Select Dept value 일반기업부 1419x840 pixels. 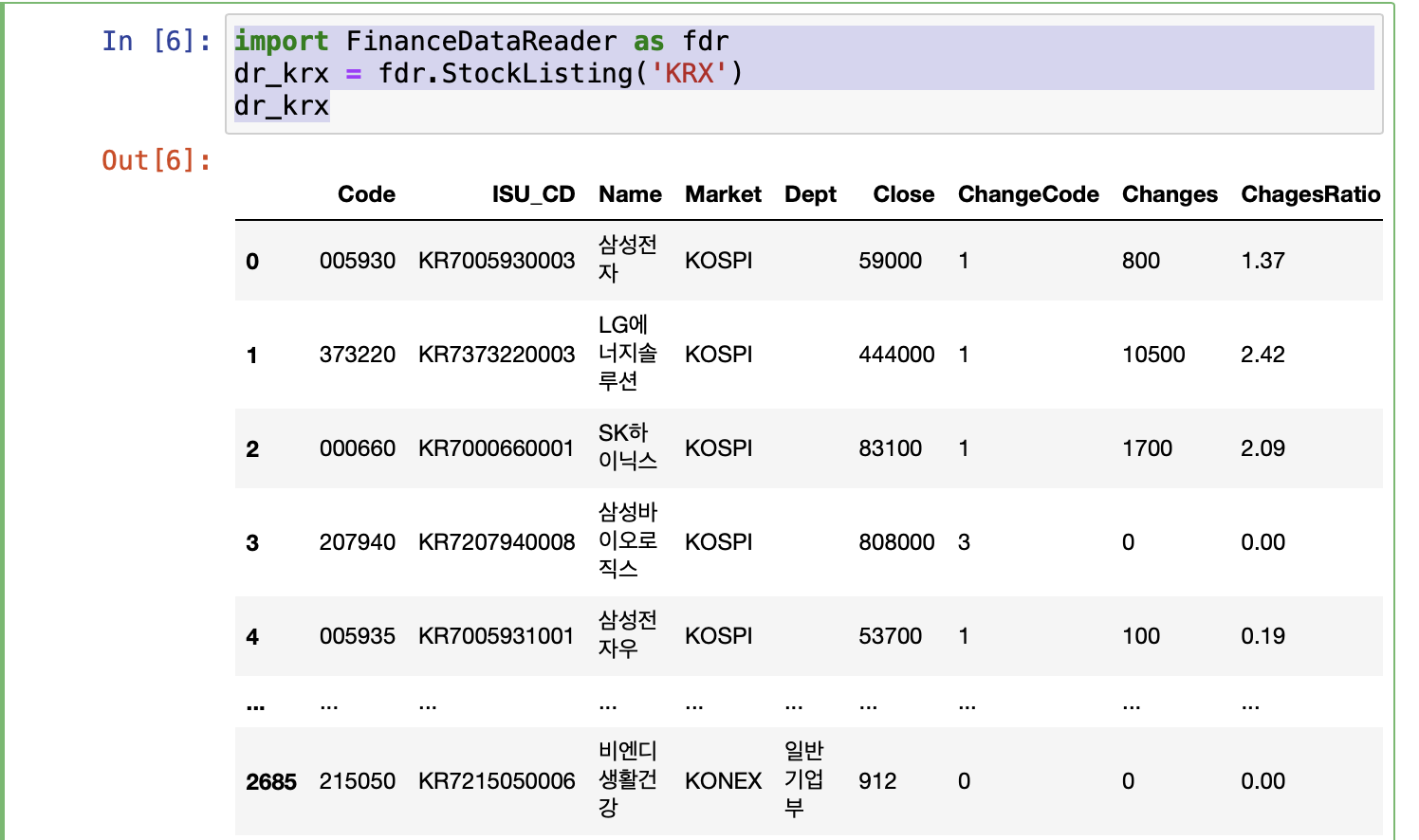point(803,779)
